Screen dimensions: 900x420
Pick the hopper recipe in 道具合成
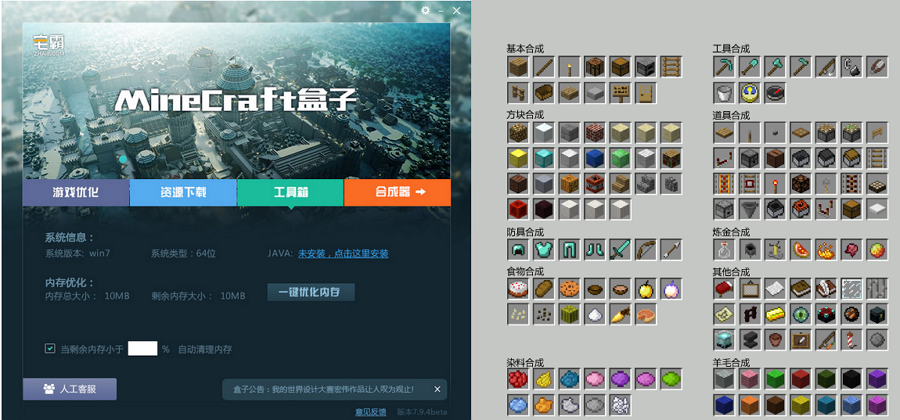tap(750, 209)
